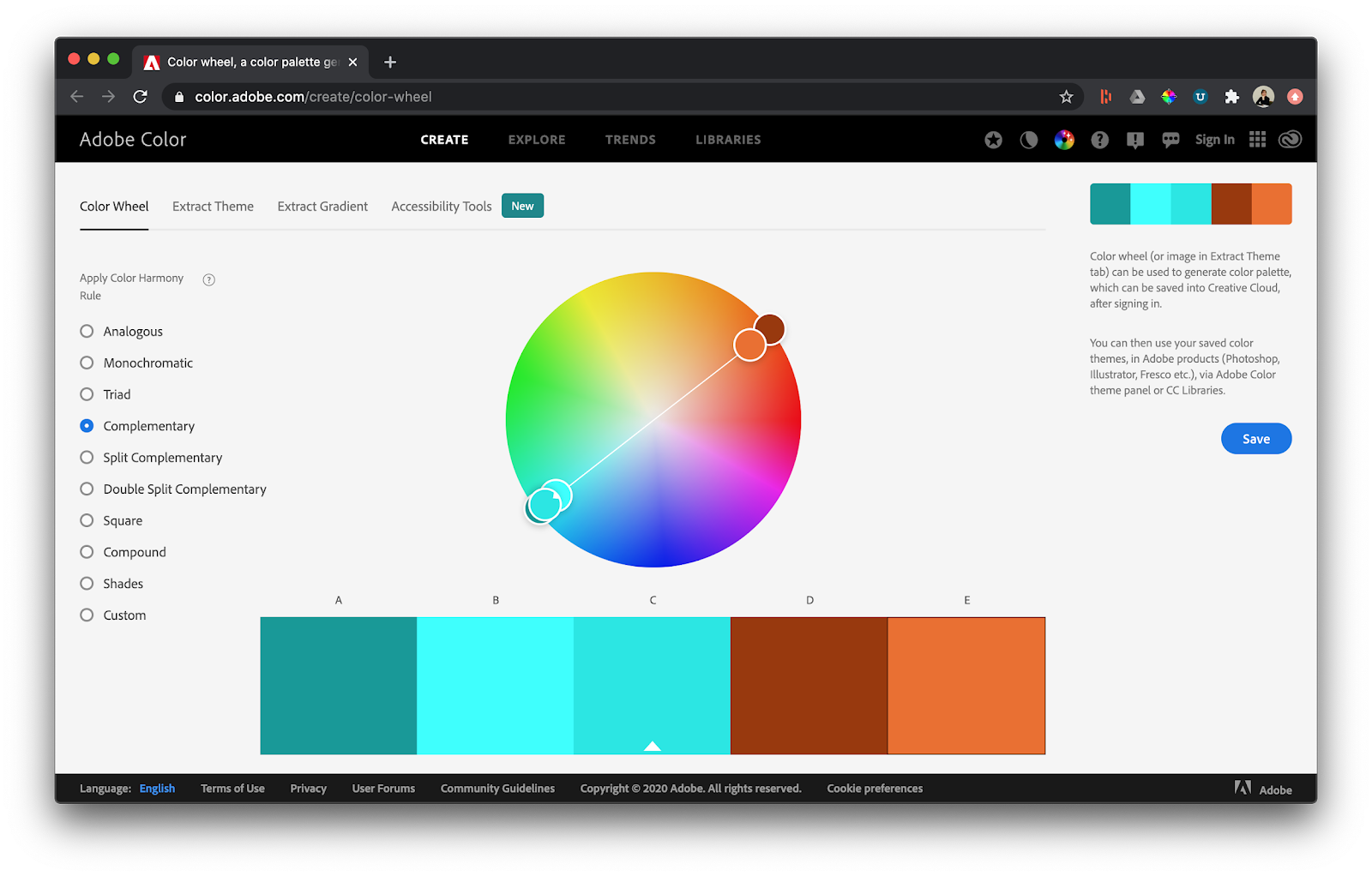Image resolution: width=1372 pixels, height=876 pixels.
Task: Open Cookie preferences in the footer
Action: 875,789
